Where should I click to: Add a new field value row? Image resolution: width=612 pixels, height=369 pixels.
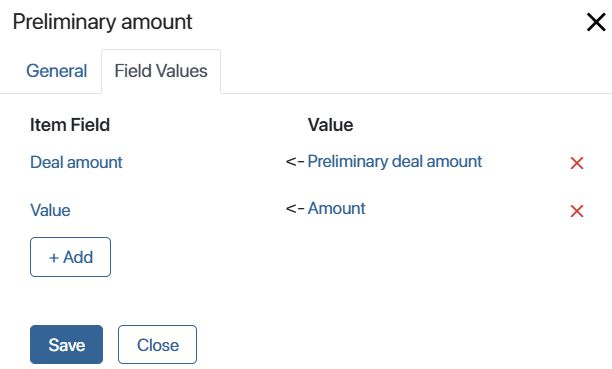point(70,257)
